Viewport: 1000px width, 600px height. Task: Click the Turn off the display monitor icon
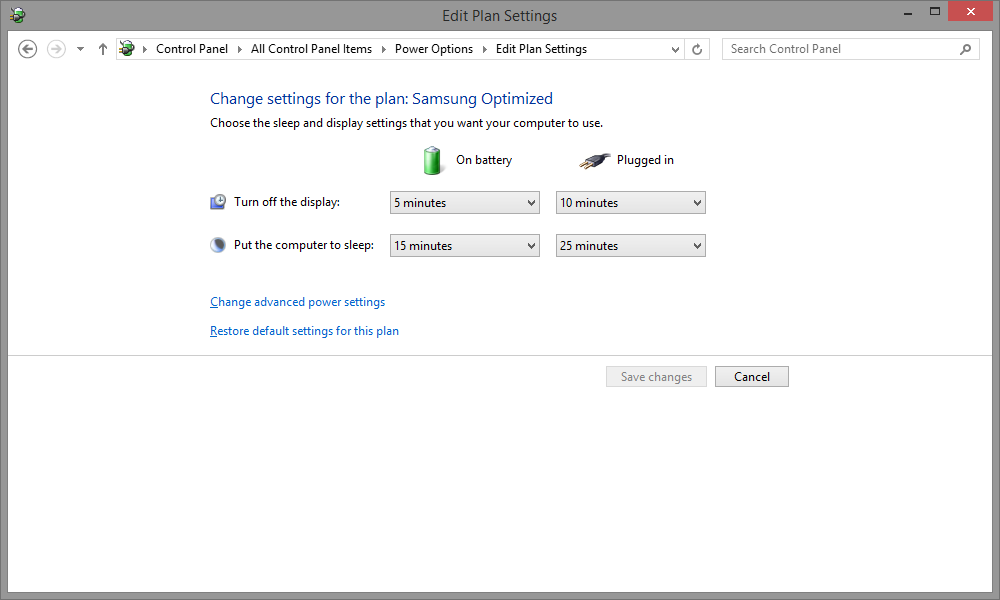click(218, 202)
